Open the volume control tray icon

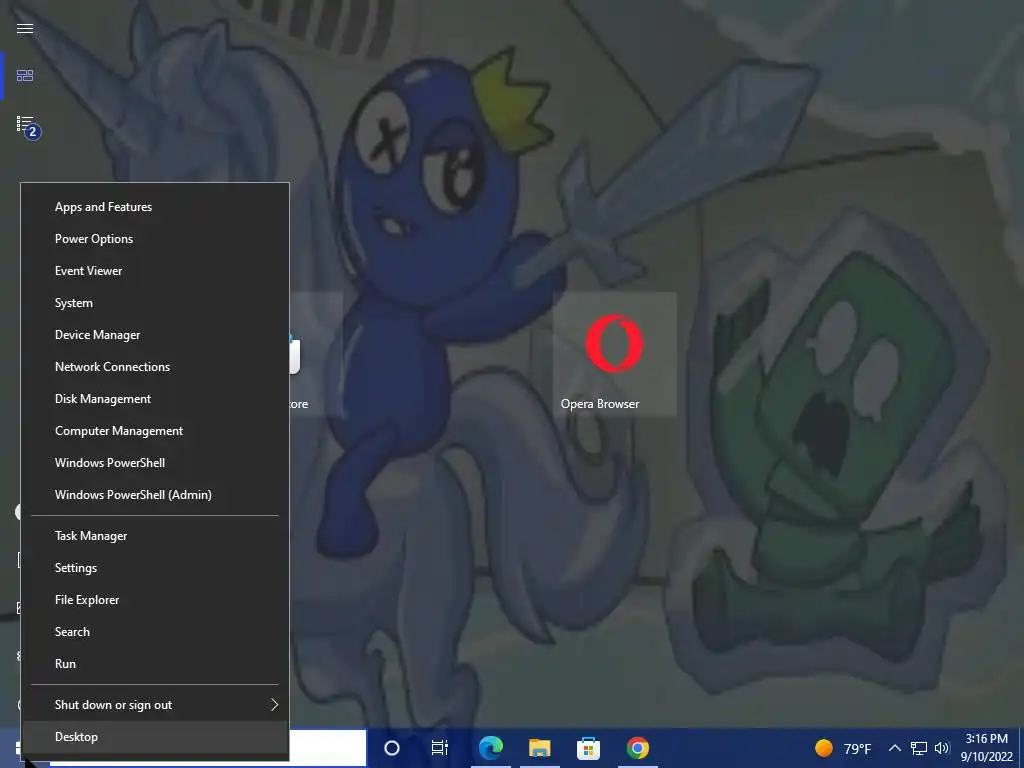pyautogui.click(x=942, y=748)
